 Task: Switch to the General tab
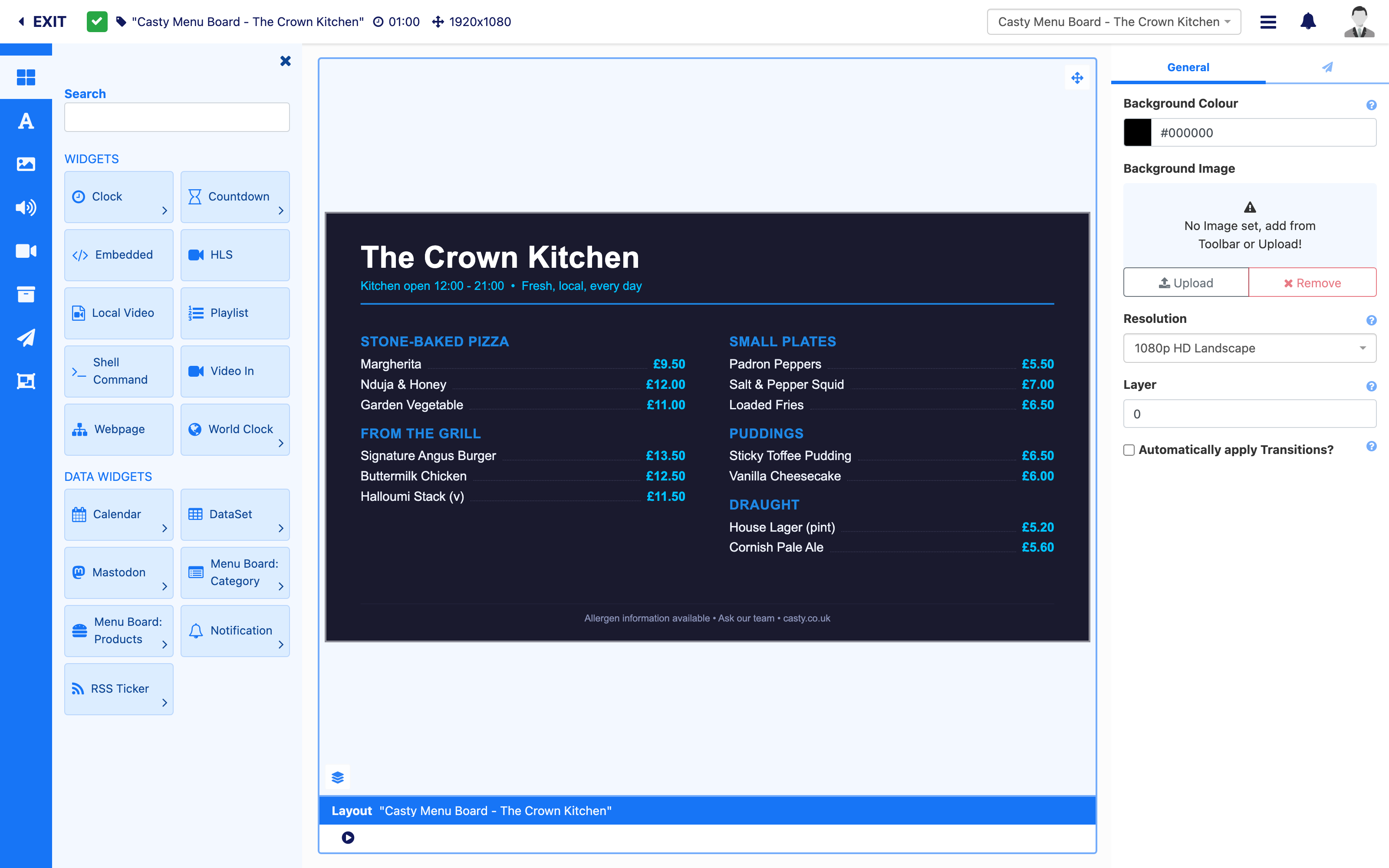[x=1188, y=68]
